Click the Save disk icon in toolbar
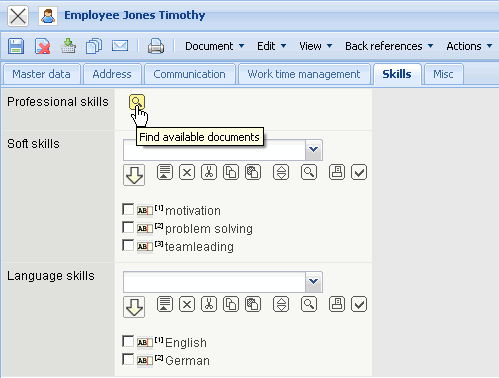Screen dimensions: 499x378 16,46
